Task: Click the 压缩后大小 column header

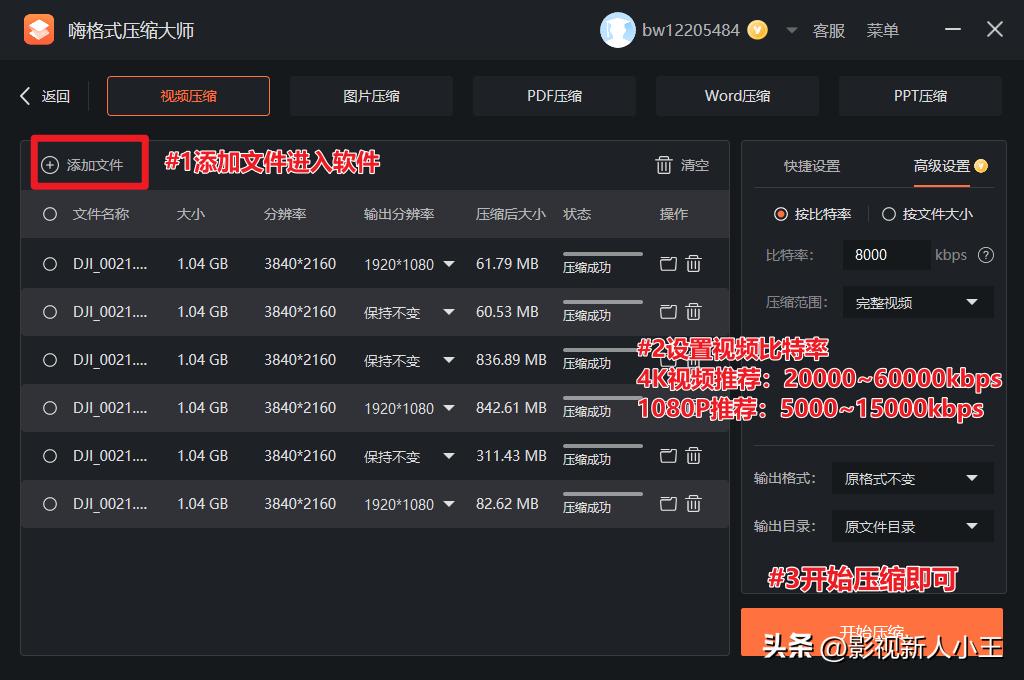Action: (x=511, y=214)
